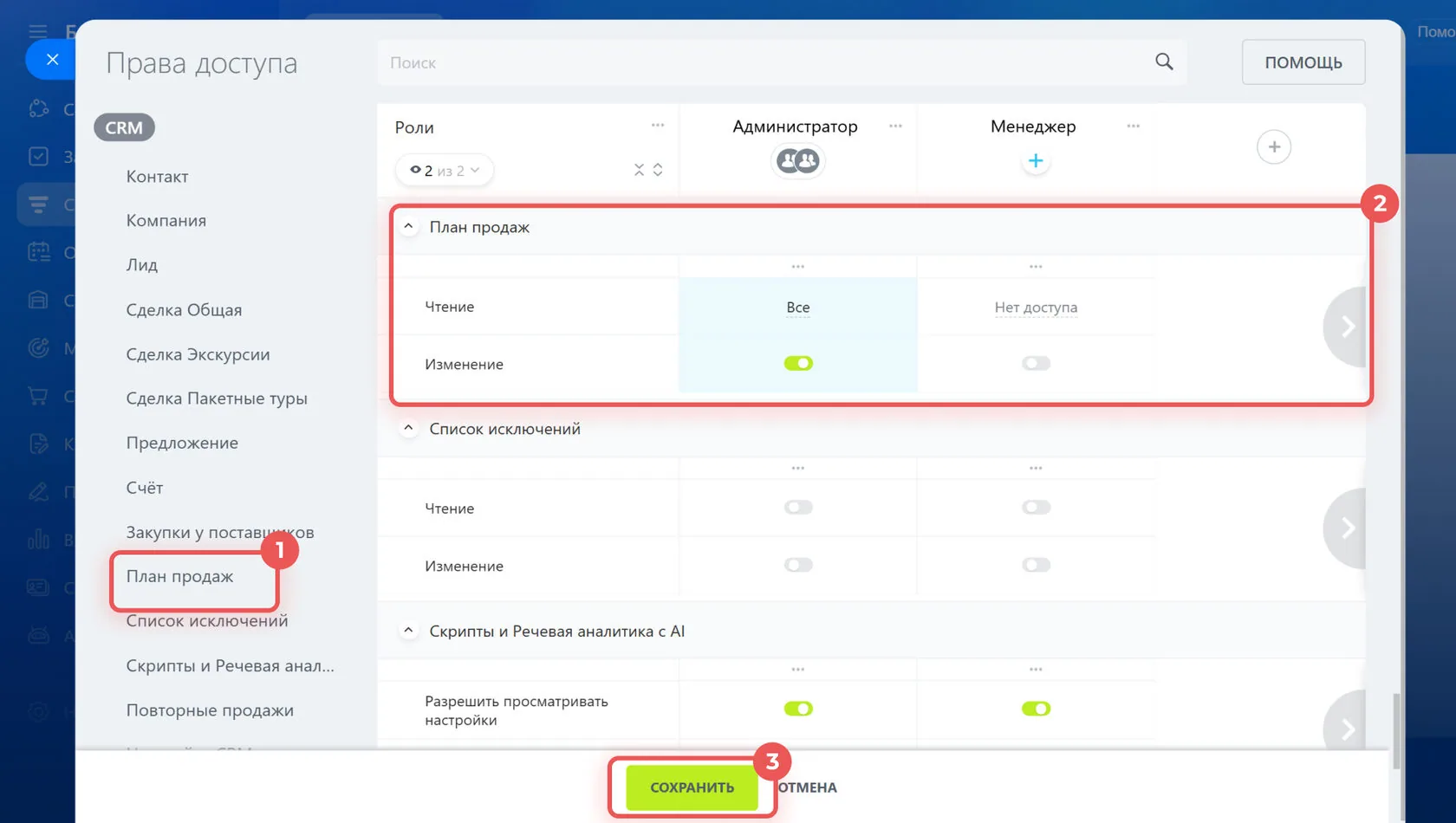Open Администратор column three-dot menu
Image resolution: width=1456 pixels, height=823 pixels.
(895, 126)
